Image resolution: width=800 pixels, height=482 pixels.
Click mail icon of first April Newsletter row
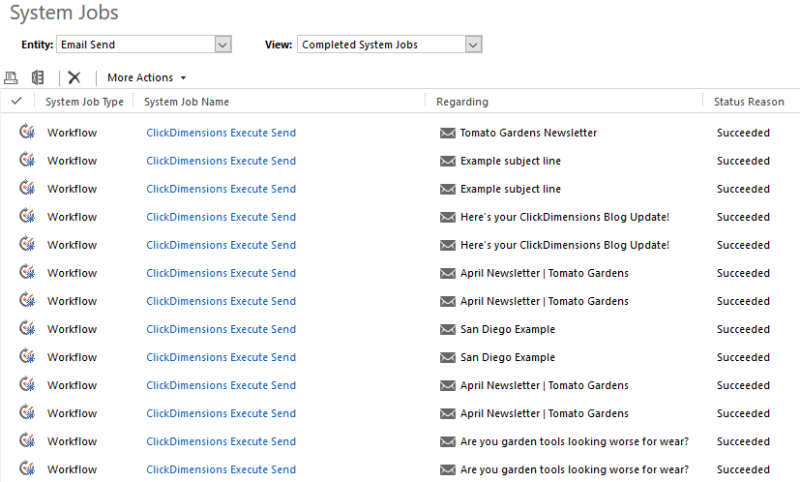447,273
